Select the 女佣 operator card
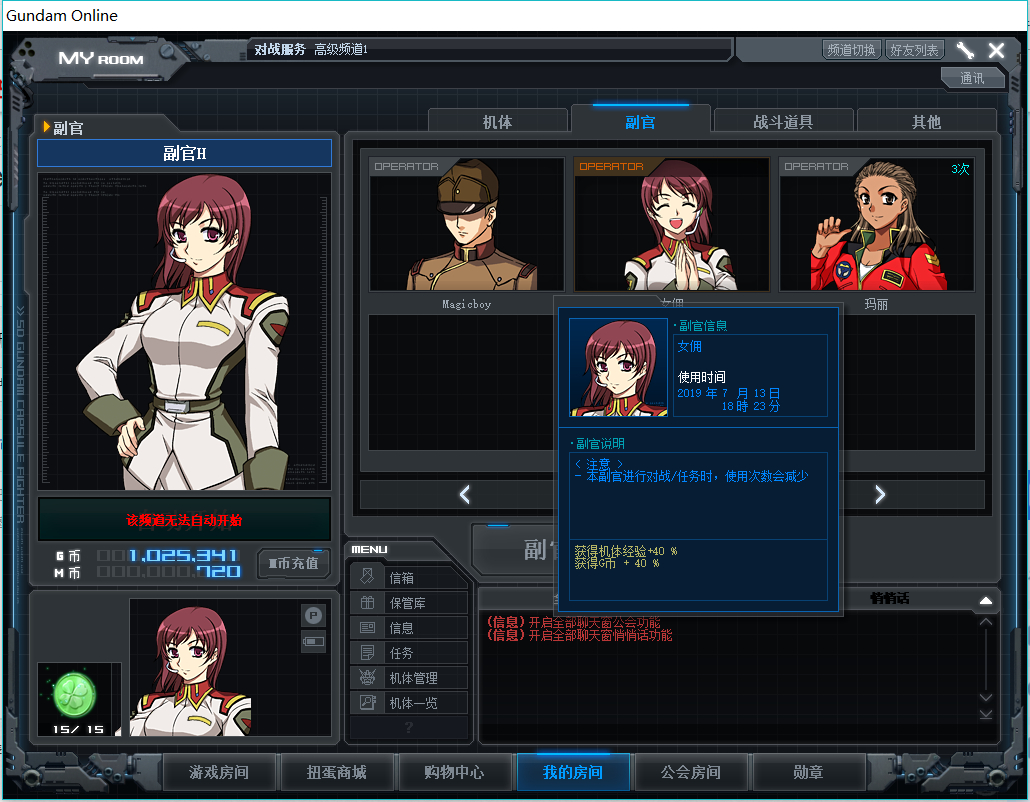1030x802 pixels. click(x=671, y=225)
